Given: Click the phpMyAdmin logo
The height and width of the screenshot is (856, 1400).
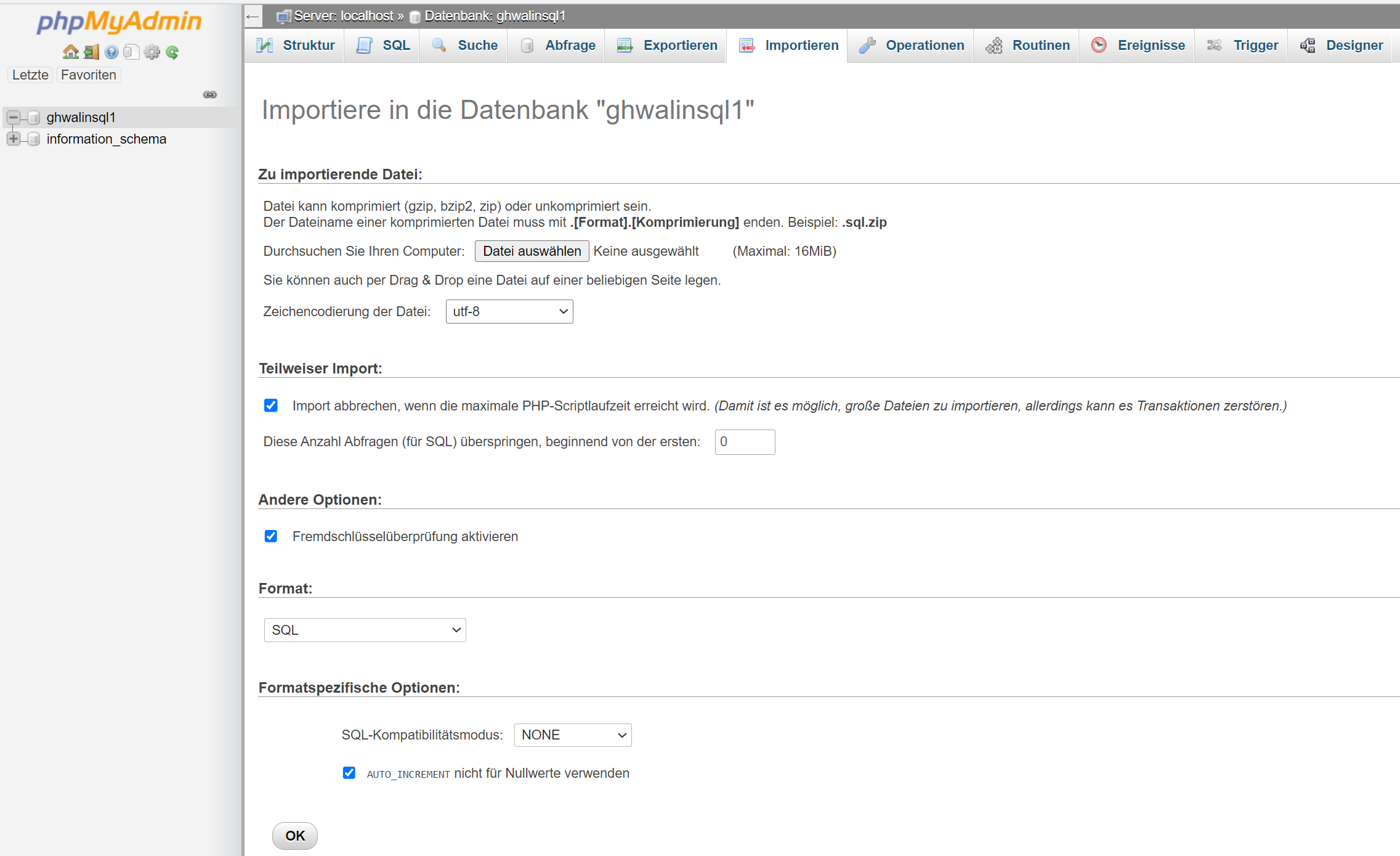Looking at the screenshot, I should (119, 22).
